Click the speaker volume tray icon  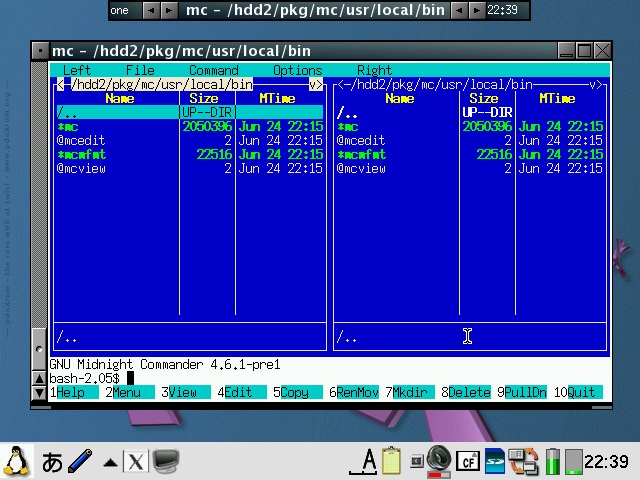(438, 460)
